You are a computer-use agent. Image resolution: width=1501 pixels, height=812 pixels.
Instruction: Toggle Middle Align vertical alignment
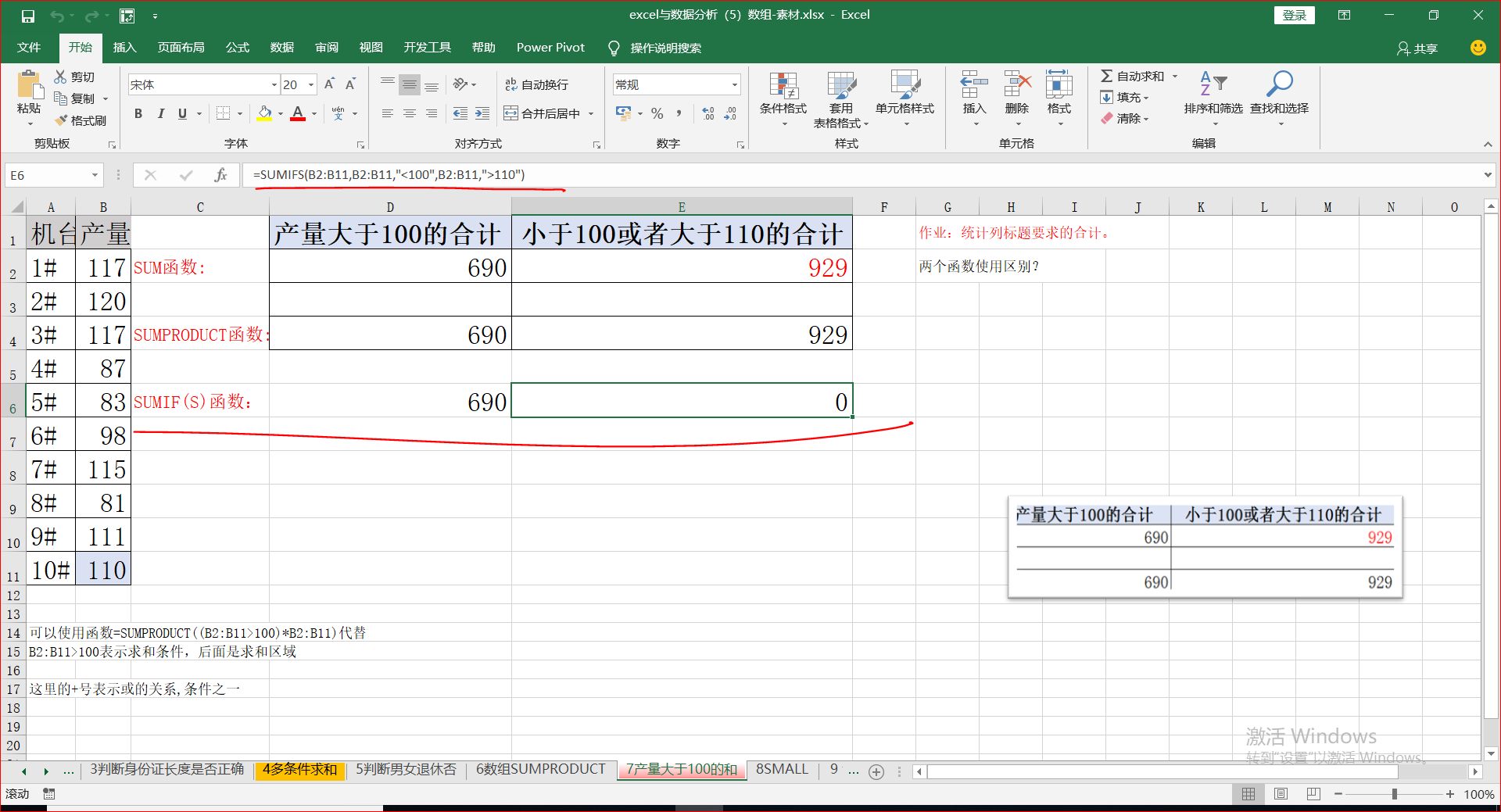[x=410, y=84]
